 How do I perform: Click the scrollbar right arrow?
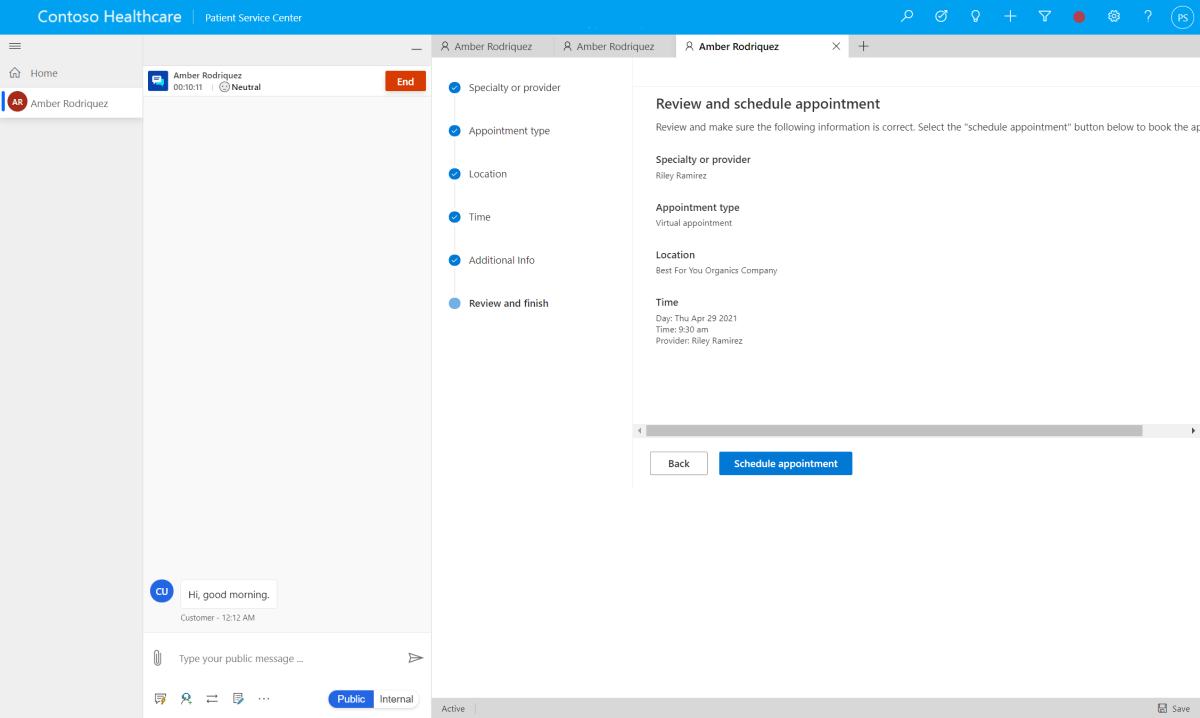(1193, 430)
